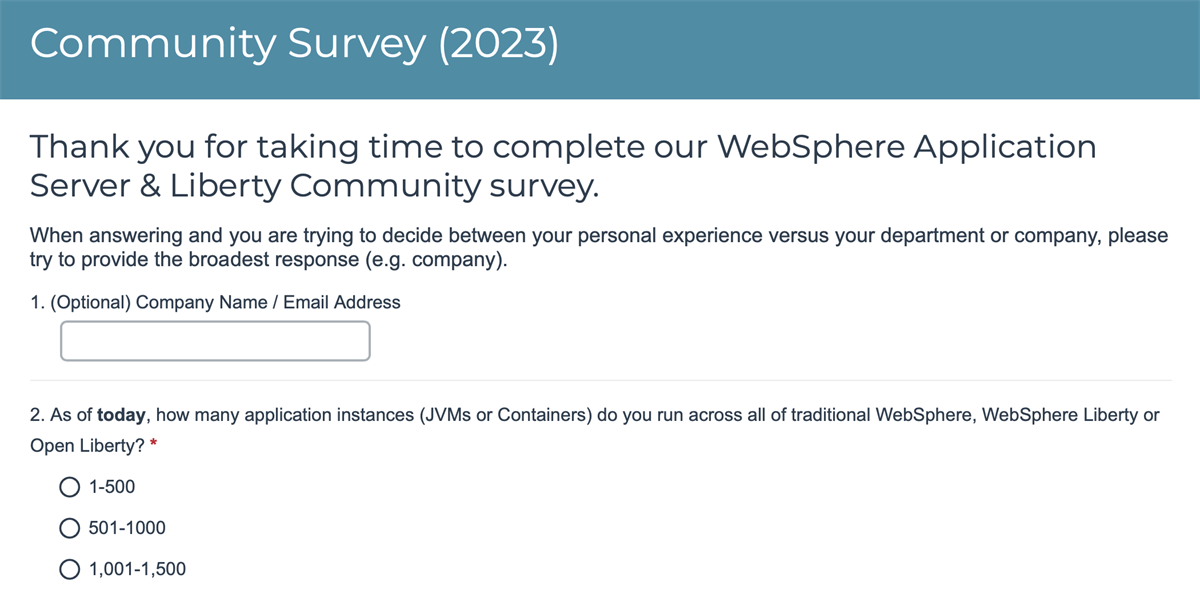Click the "(Optional) Company Name / Email Address" question label

pyautogui.click(x=215, y=302)
